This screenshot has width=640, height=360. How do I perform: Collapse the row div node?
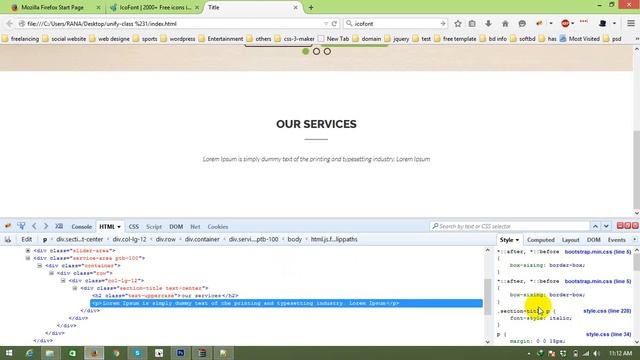[x=51, y=273]
